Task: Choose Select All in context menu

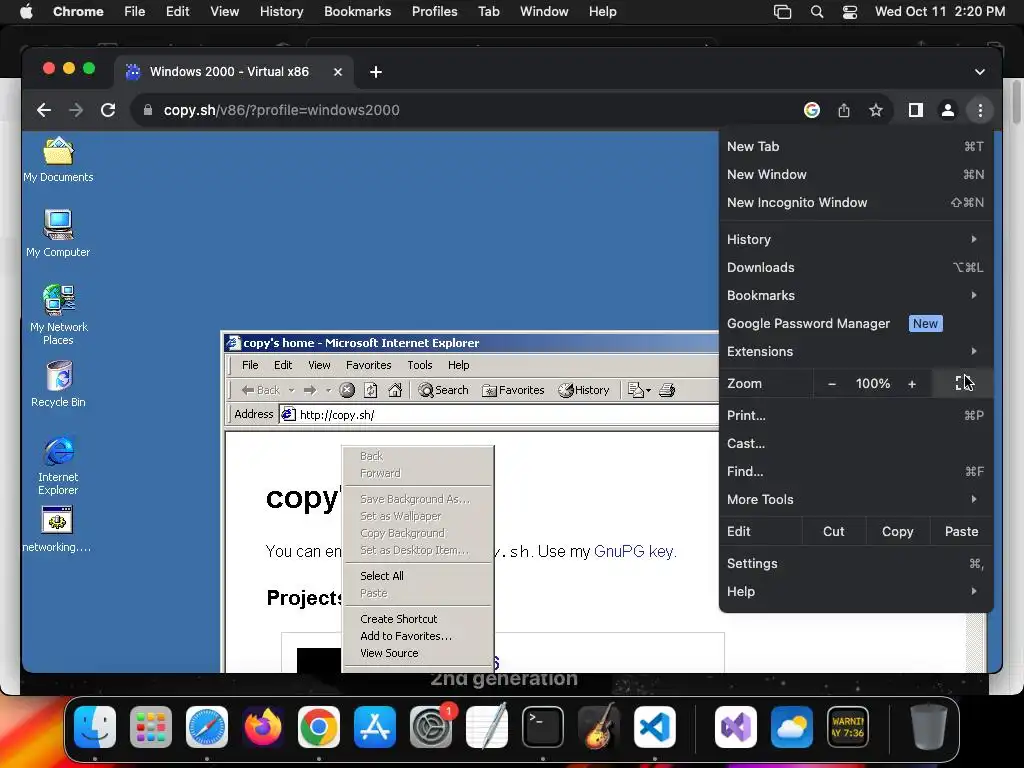Action: click(x=418, y=576)
